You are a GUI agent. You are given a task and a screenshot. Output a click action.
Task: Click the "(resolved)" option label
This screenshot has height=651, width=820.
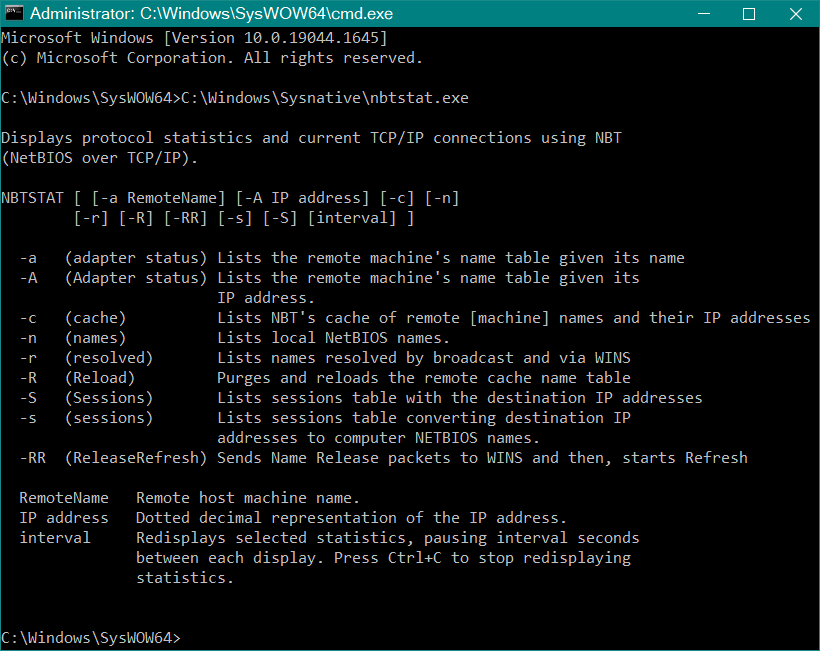point(109,358)
